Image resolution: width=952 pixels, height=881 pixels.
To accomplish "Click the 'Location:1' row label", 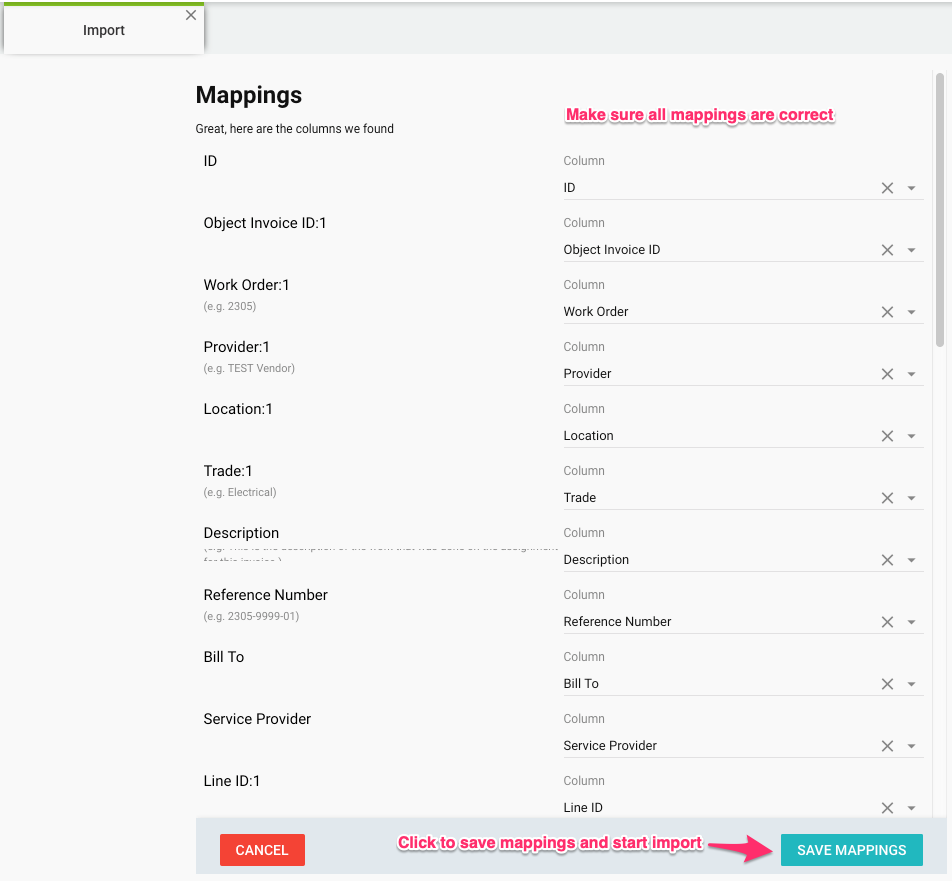I will click(238, 409).
